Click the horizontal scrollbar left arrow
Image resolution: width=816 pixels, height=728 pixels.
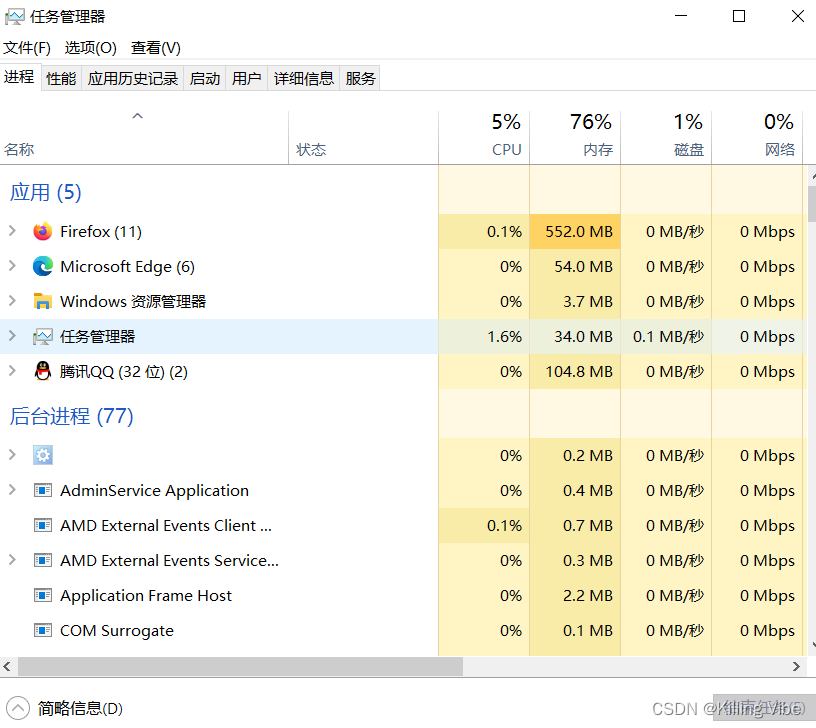point(7,666)
